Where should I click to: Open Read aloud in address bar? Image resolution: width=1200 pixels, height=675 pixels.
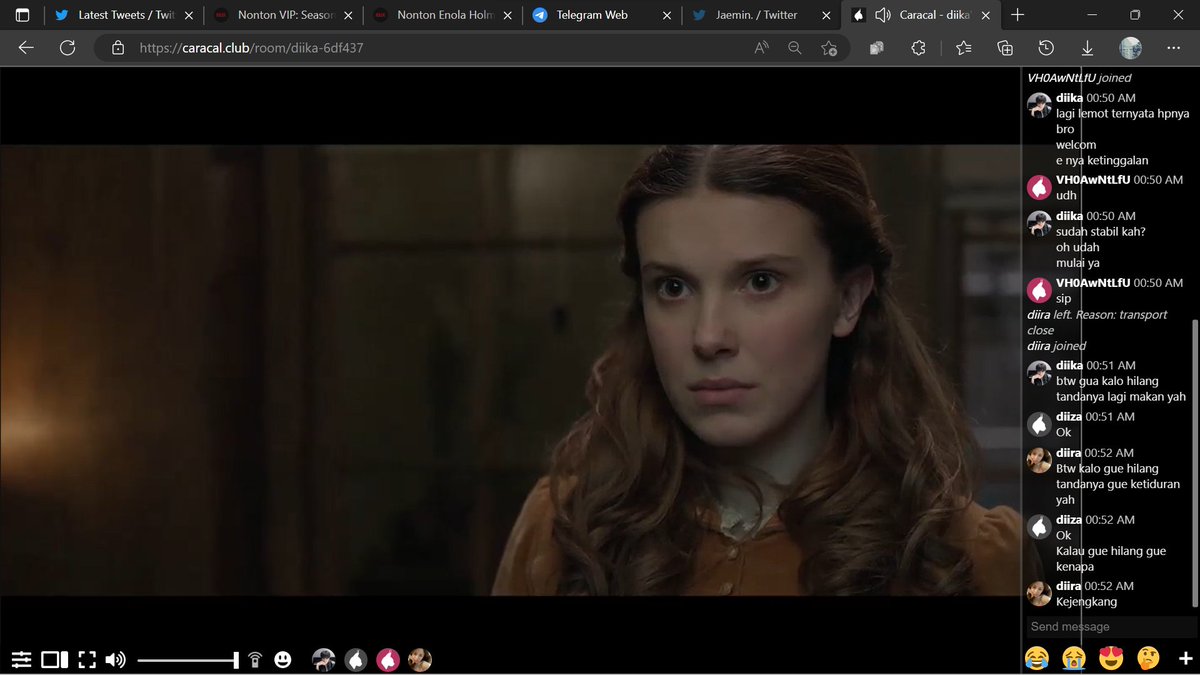[762, 48]
